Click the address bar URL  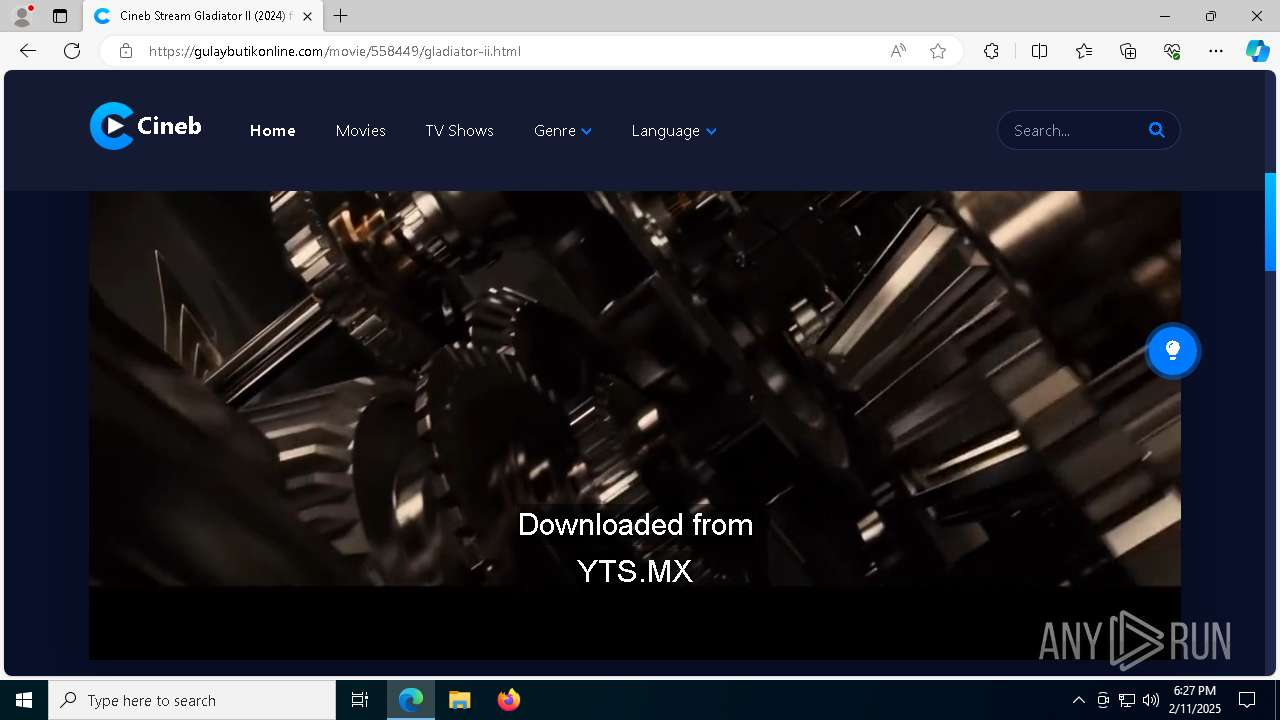(335, 51)
